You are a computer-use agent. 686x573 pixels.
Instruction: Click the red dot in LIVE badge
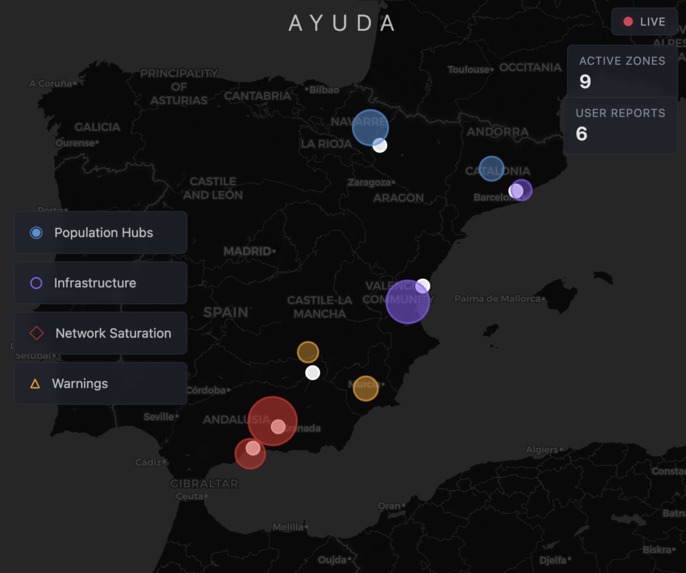coord(628,21)
